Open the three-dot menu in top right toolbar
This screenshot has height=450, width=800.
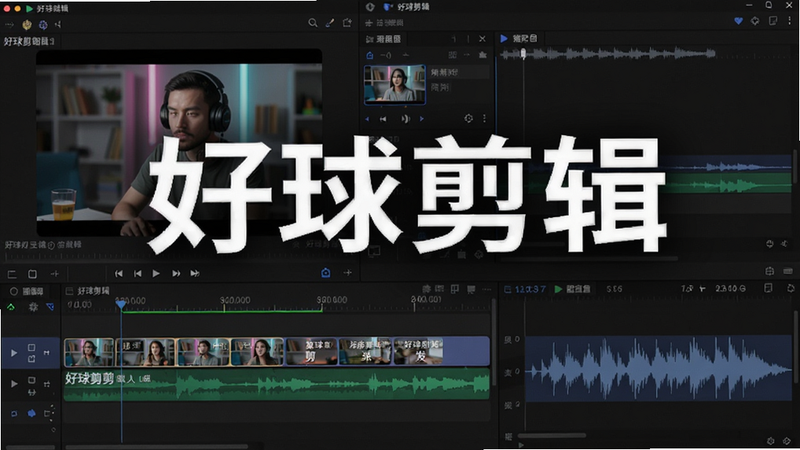click(790, 21)
